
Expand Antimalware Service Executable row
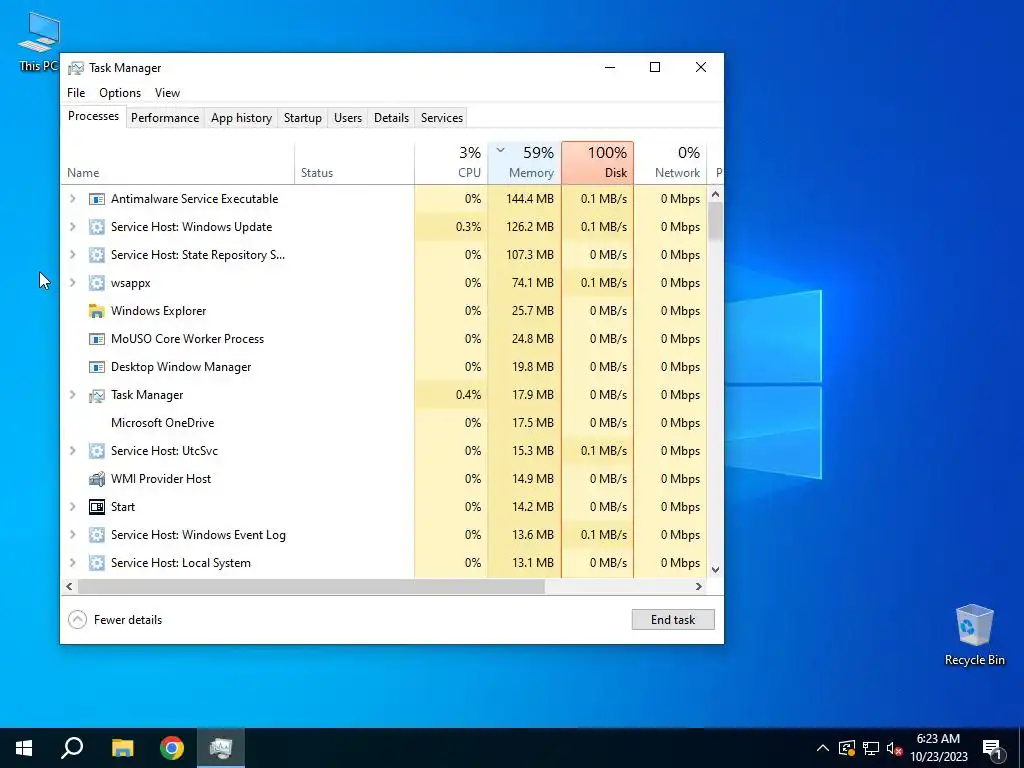pos(72,199)
